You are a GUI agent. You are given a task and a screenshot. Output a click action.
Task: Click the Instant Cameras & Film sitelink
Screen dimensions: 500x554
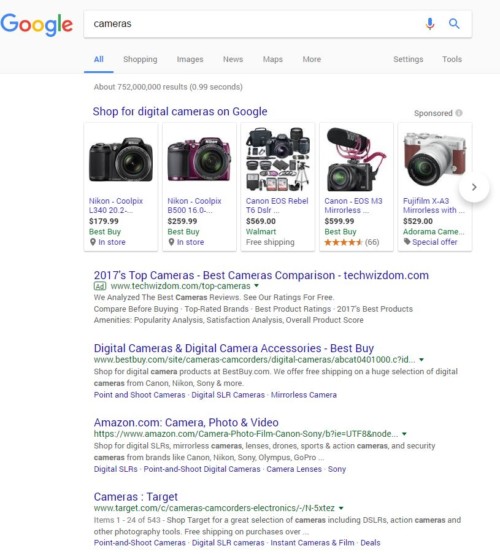click(x=312, y=543)
